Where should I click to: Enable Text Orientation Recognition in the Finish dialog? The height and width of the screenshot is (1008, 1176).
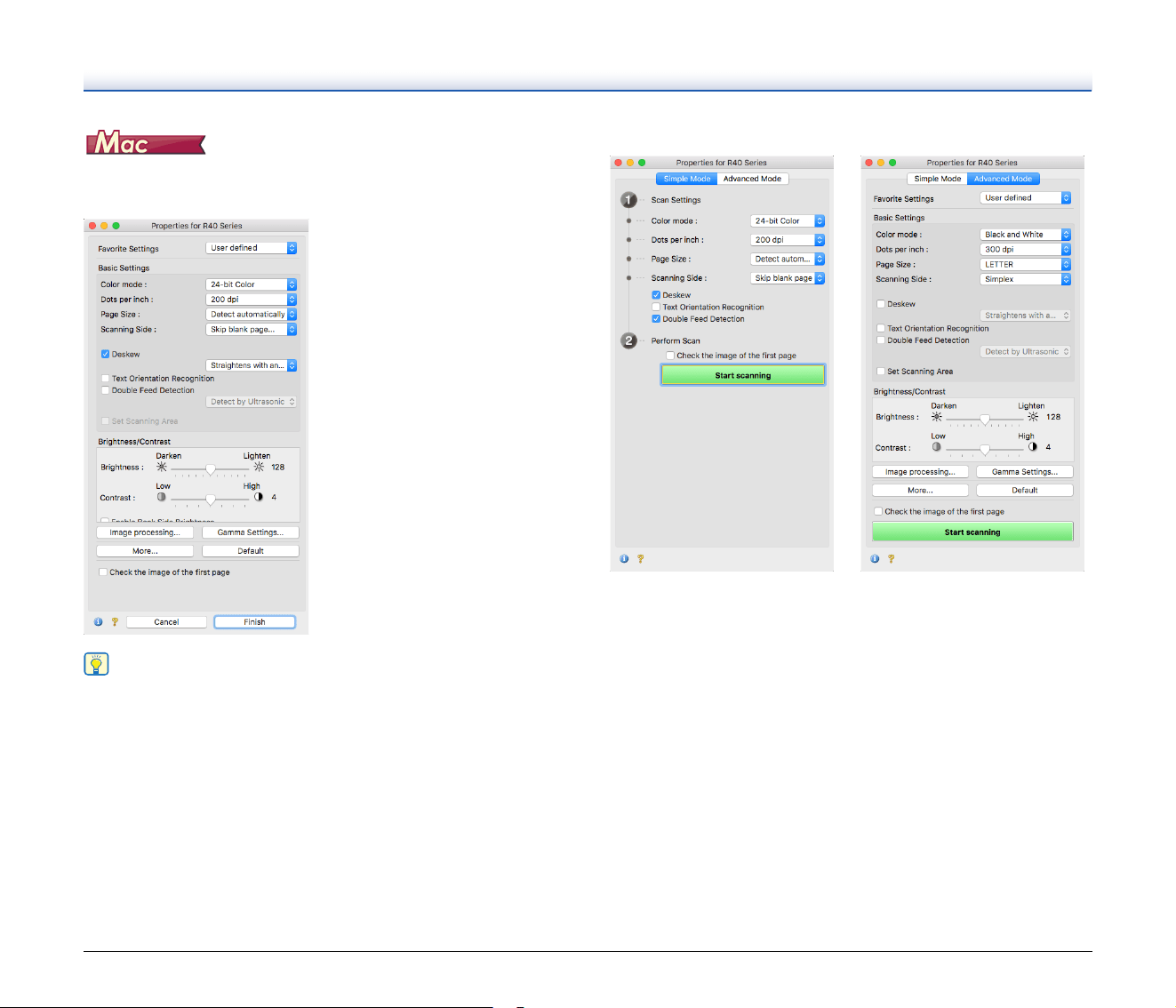105,379
